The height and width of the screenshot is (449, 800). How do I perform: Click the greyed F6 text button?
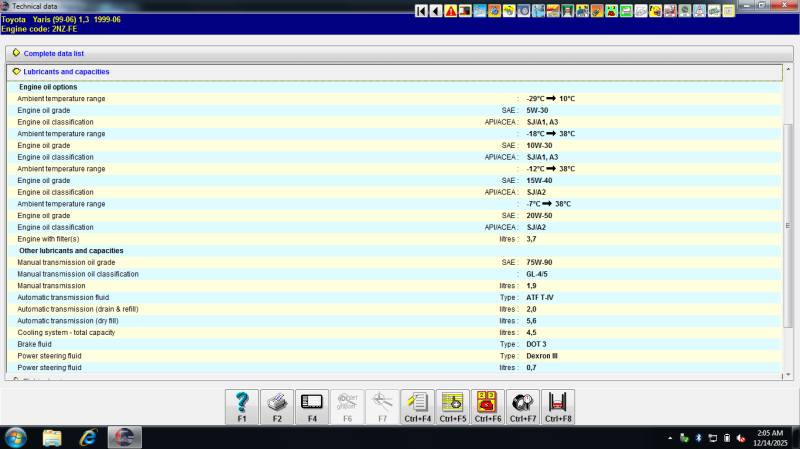(x=347, y=407)
